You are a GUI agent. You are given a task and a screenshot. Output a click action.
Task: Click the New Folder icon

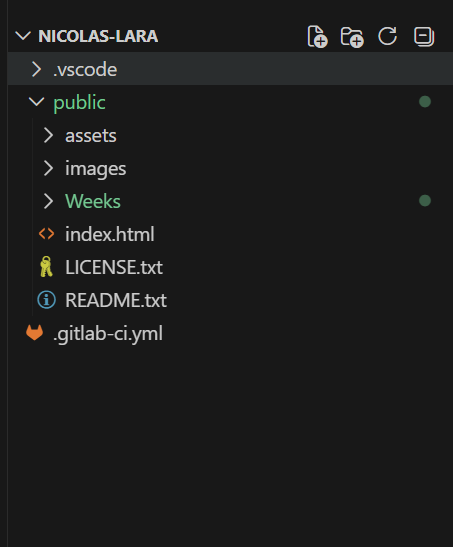[x=352, y=37]
